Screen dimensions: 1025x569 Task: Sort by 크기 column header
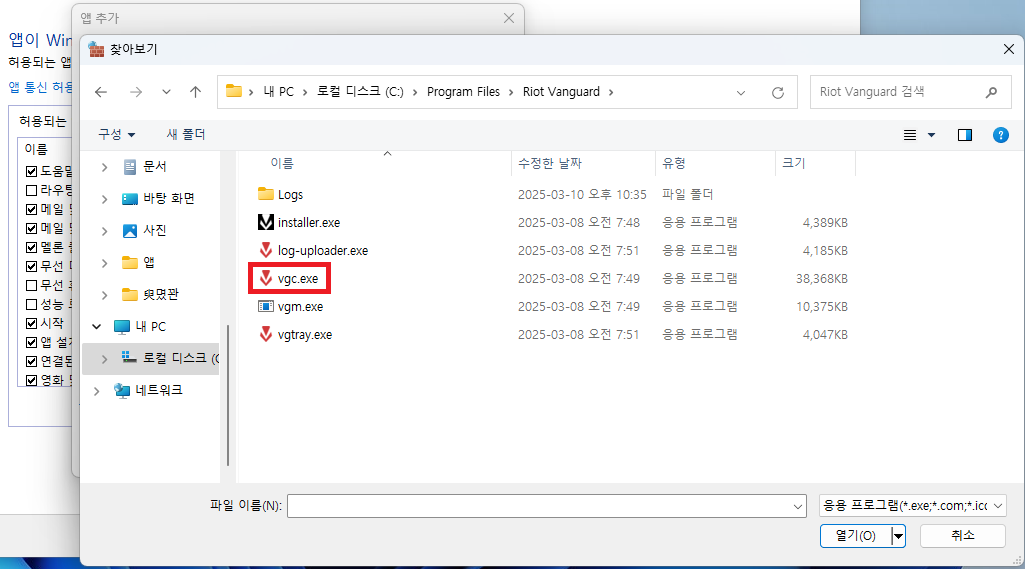[x=794, y=163]
